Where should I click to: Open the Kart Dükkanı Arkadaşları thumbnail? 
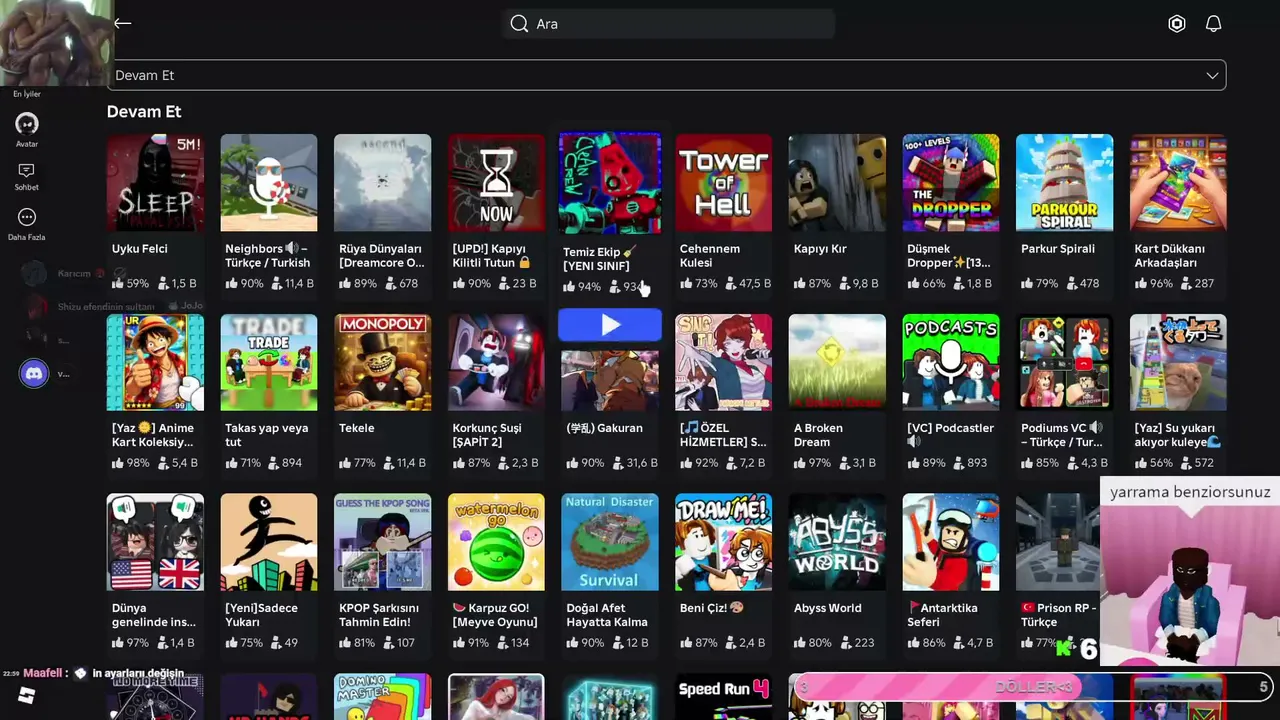pos(1178,183)
